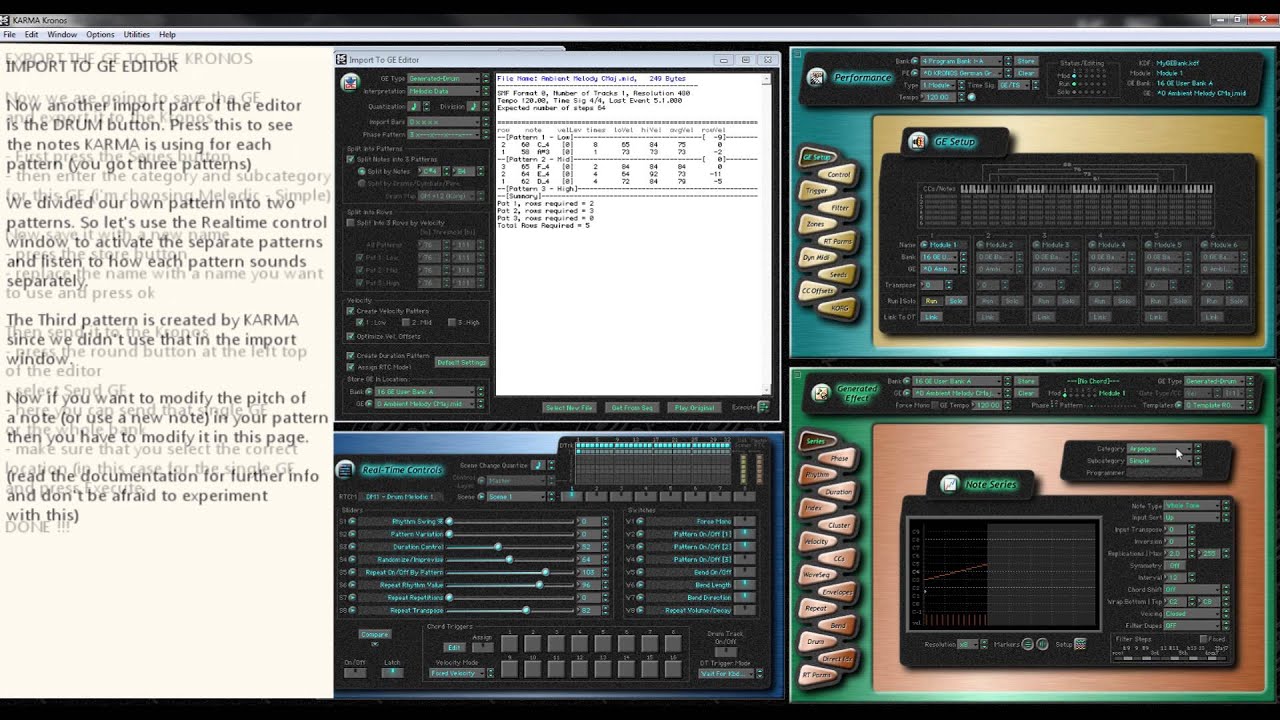Viewport: 1280px width, 720px height.
Task: Toggle Create Duration Pattern checkbox
Action: (x=350, y=355)
